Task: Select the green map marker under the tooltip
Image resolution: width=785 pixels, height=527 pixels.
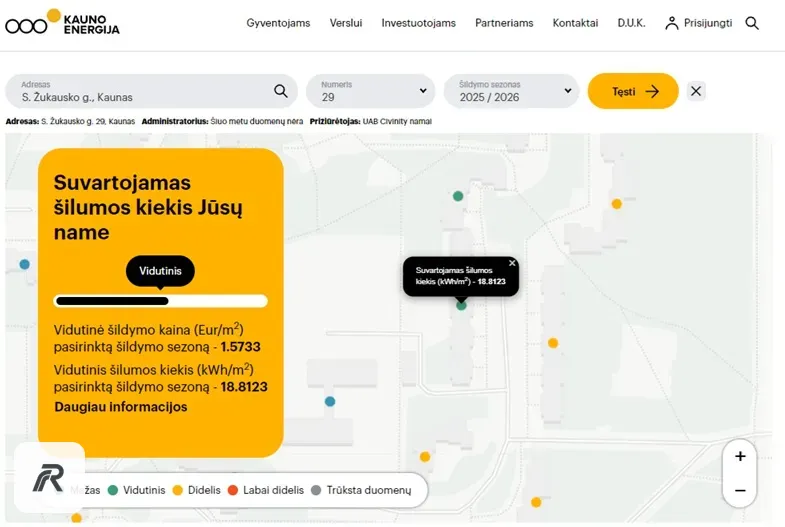Action: coord(461,305)
